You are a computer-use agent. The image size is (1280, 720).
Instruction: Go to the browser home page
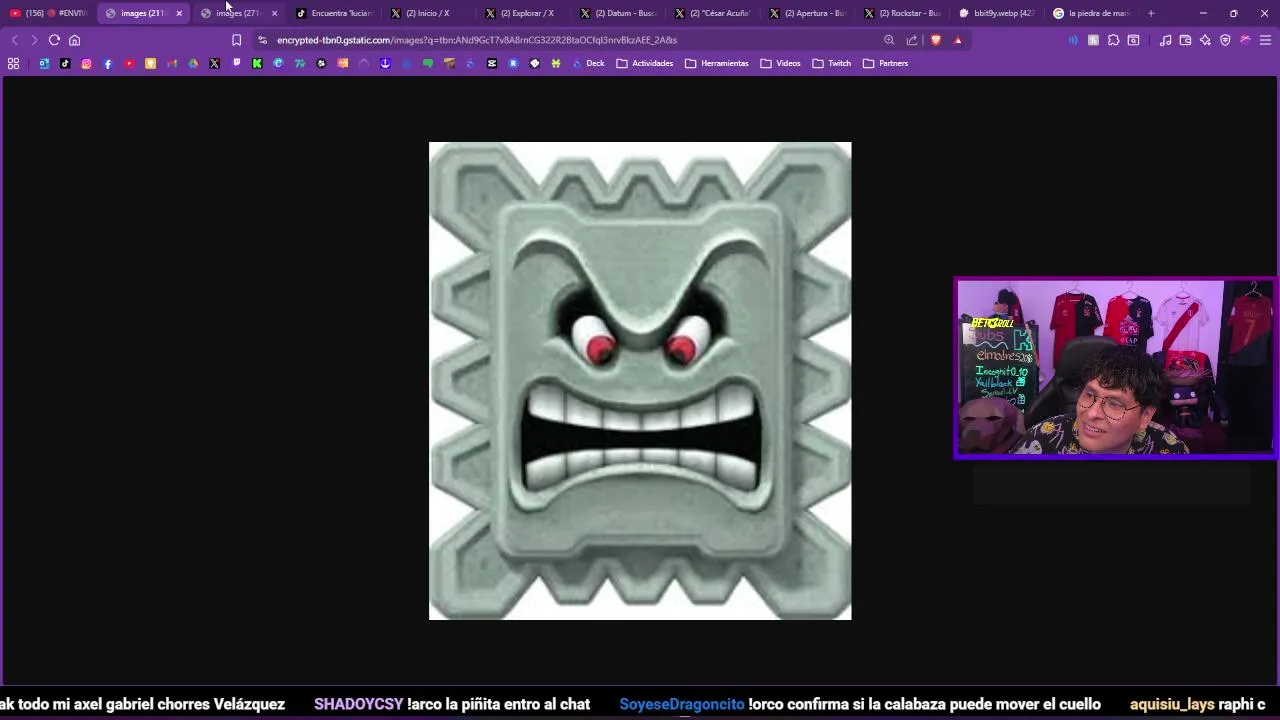tap(74, 40)
